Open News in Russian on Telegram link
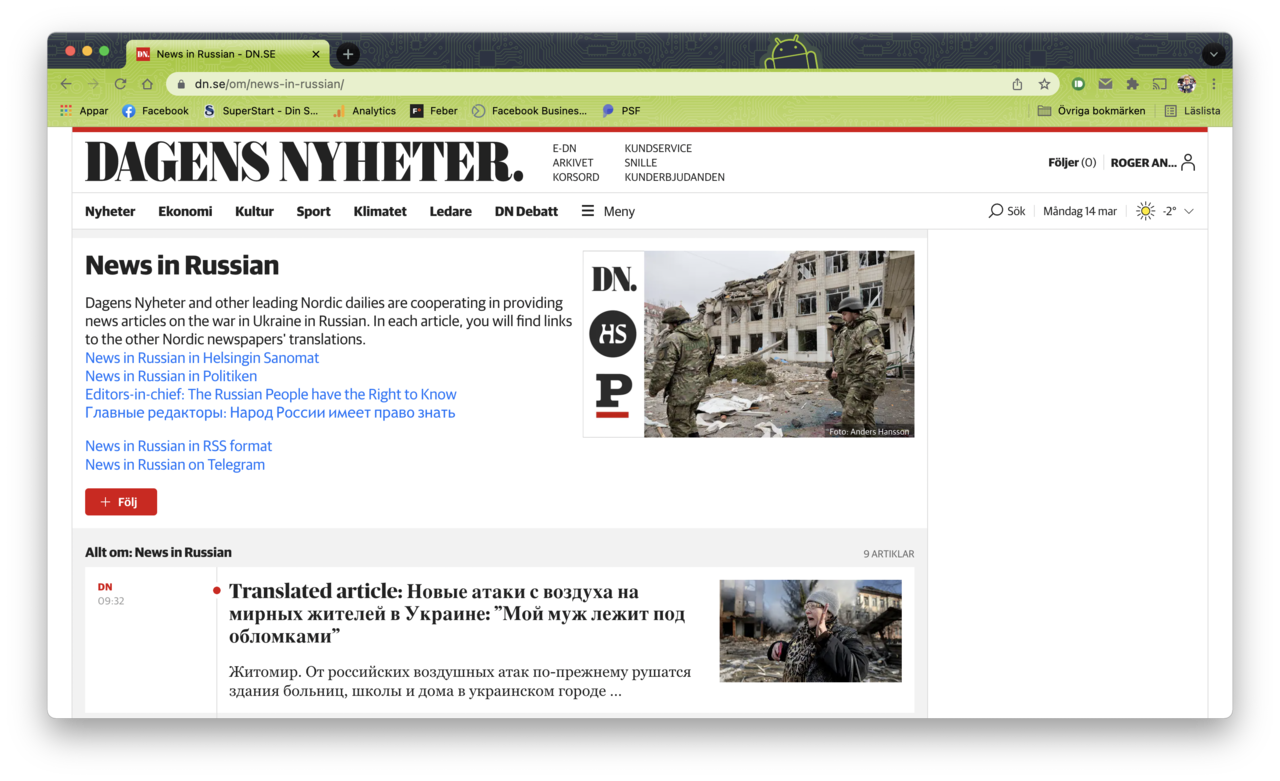This screenshot has width=1280, height=781. tap(175, 464)
